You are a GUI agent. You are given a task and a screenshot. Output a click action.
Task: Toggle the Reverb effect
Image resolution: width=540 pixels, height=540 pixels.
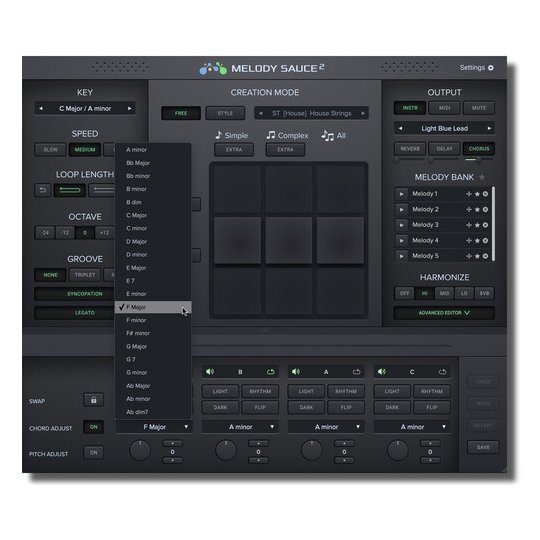tap(410, 149)
